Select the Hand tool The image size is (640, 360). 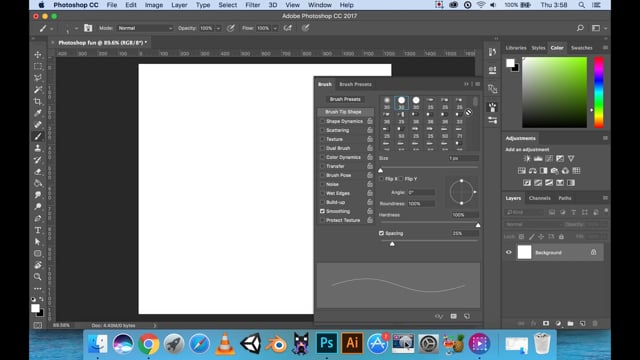click(x=38, y=265)
